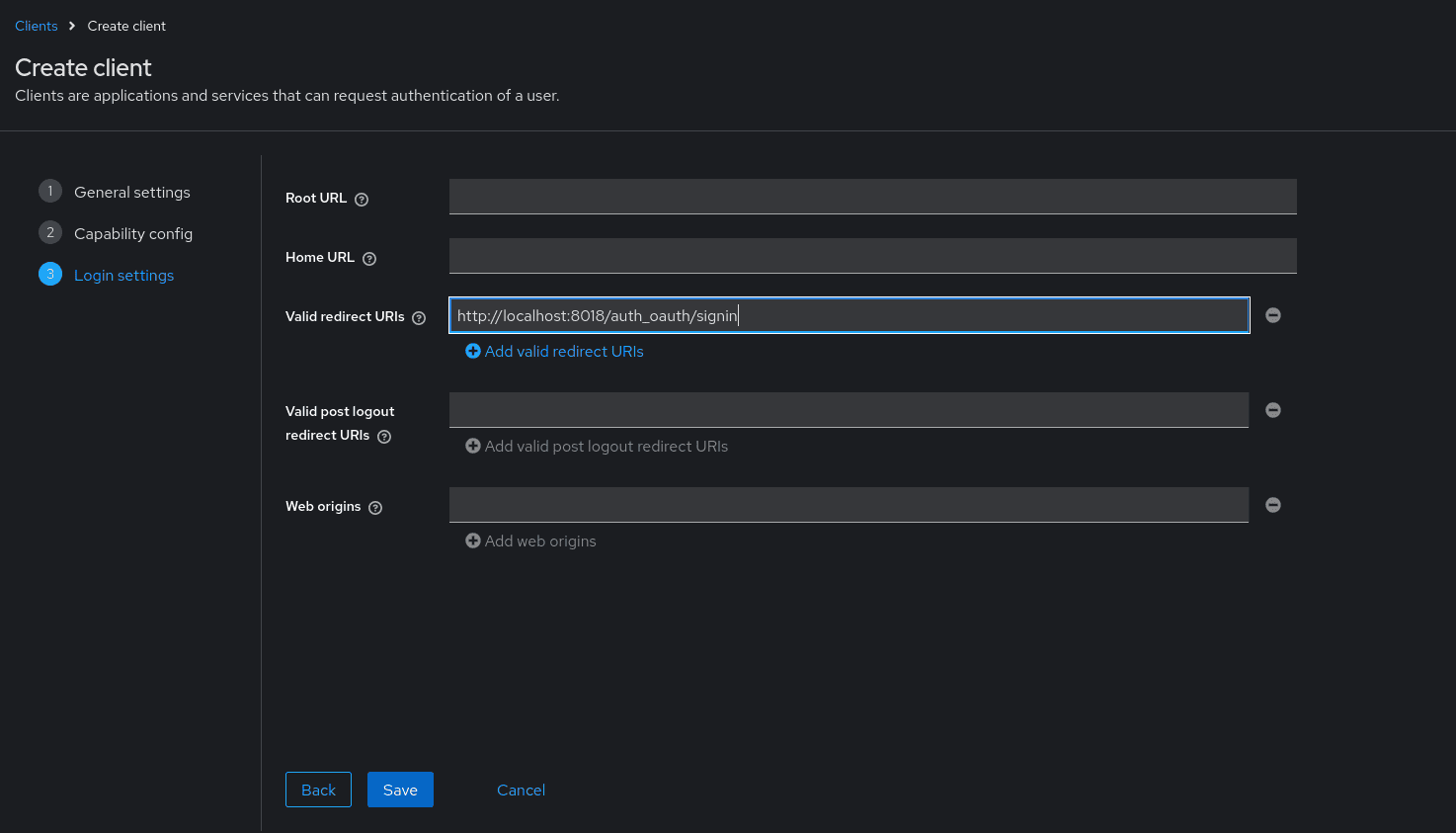Remove the entered localhost redirect URI
1456x833 pixels.
1272,314
